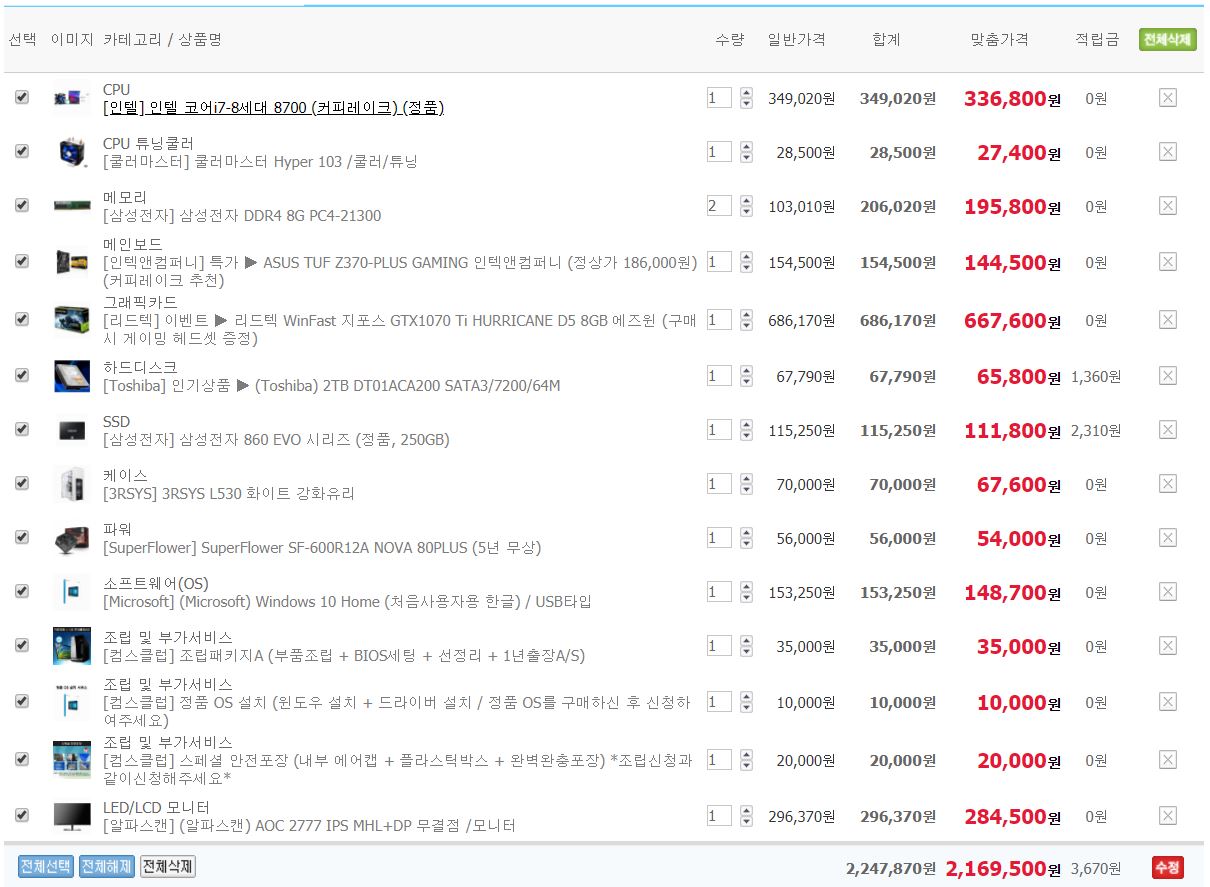Edit the quantity field for CPU 튜닝쿨러

(x=719, y=152)
